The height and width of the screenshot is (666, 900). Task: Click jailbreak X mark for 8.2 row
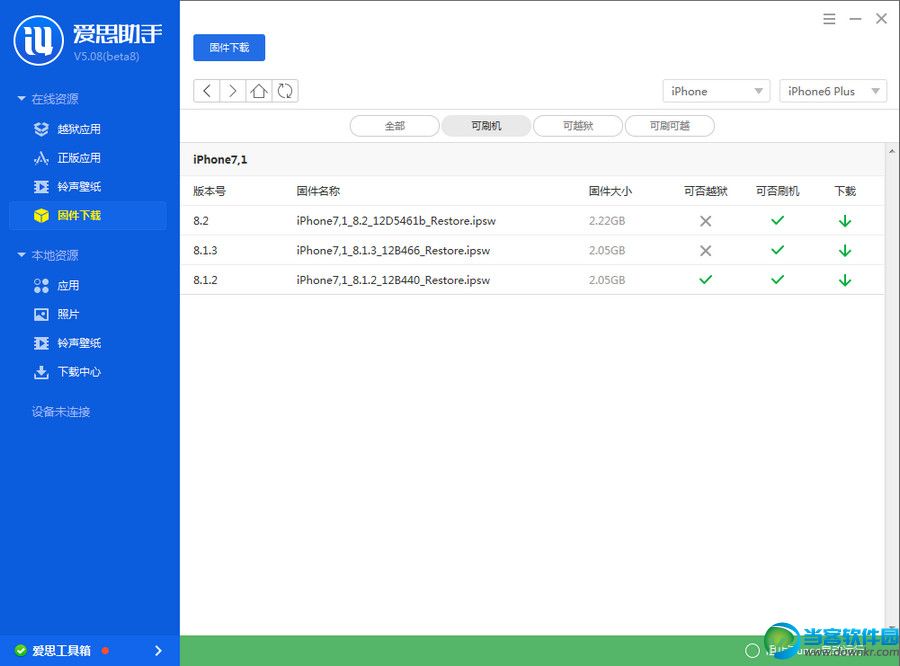point(705,221)
